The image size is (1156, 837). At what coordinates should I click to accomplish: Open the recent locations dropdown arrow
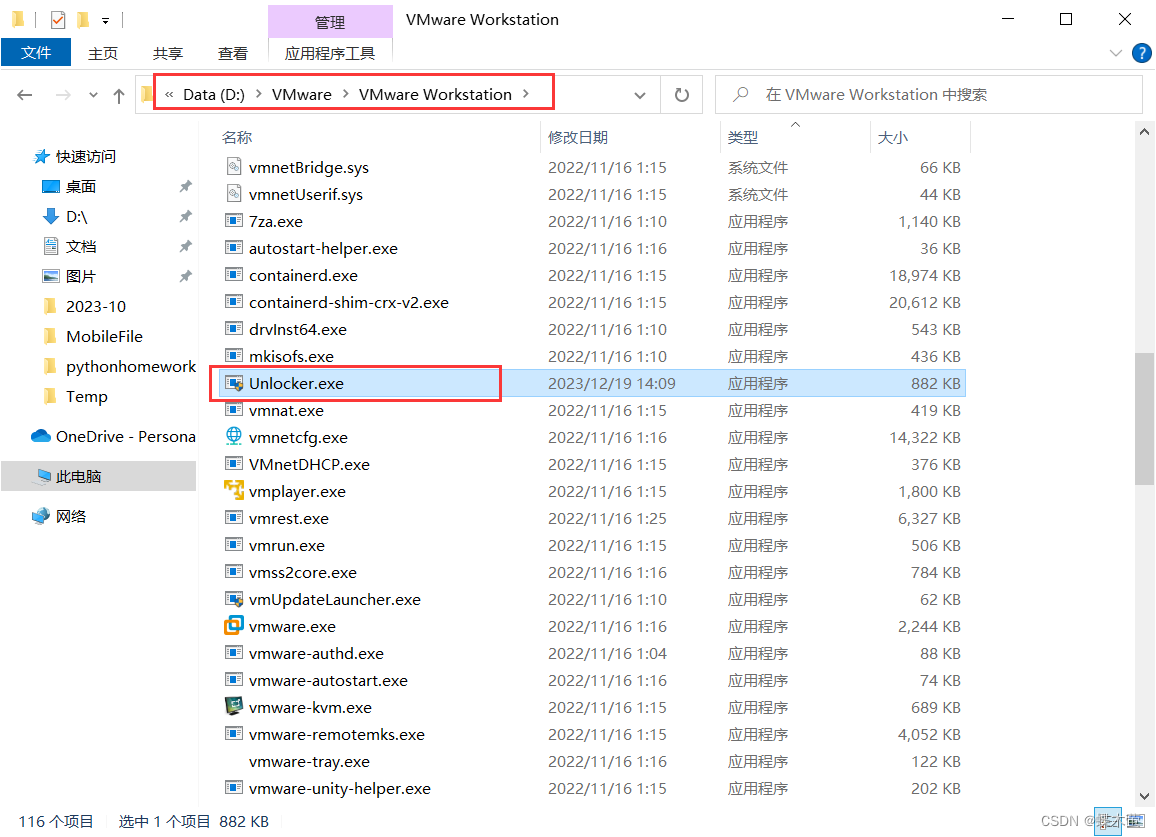(x=93, y=94)
